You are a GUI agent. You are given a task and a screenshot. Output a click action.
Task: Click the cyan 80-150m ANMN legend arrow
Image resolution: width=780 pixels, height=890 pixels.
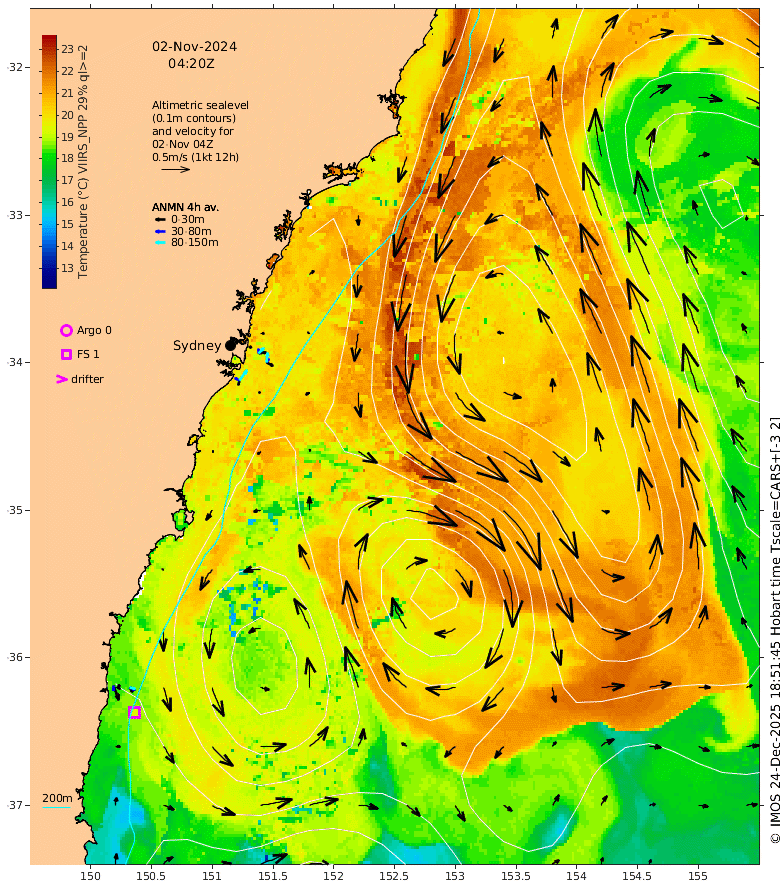point(160,243)
